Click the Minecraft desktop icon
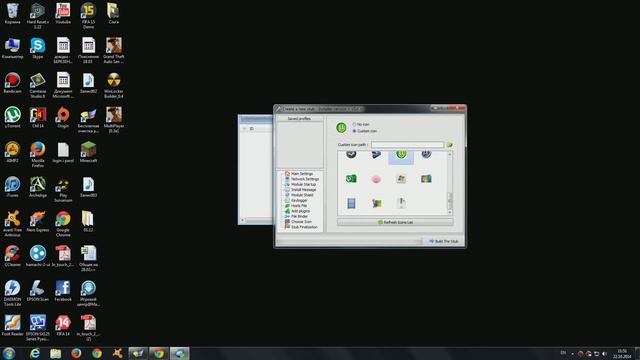 pyautogui.click(x=88, y=152)
